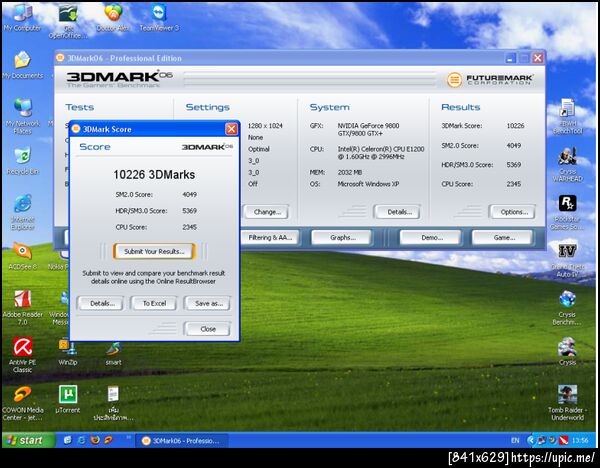Open system Details button
Viewport: 600px width, 468px height.
(399, 212)
